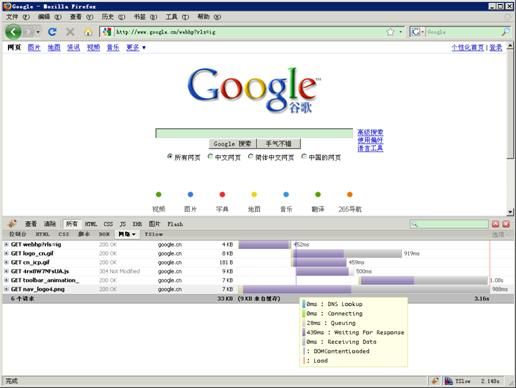Select the 中文网页 radio button
This screenshot has width=516, height=388.
click(210, 156)
